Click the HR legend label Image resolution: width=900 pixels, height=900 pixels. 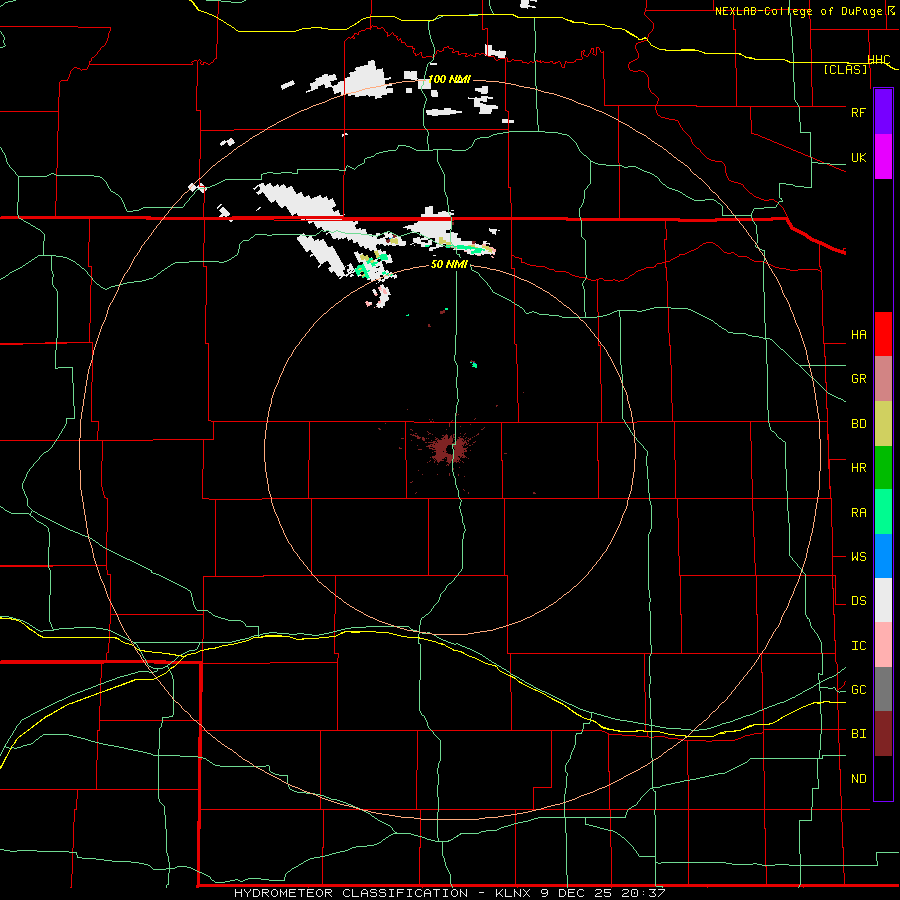pos(858,468)
